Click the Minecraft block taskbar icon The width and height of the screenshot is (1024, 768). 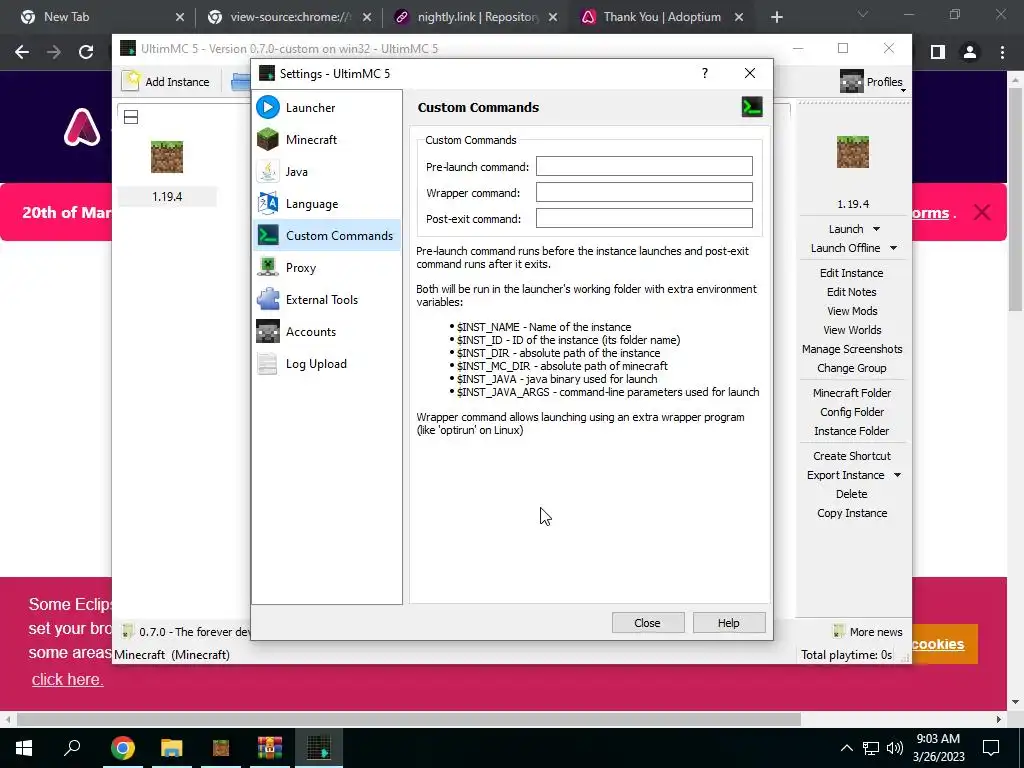click(221, 748)
